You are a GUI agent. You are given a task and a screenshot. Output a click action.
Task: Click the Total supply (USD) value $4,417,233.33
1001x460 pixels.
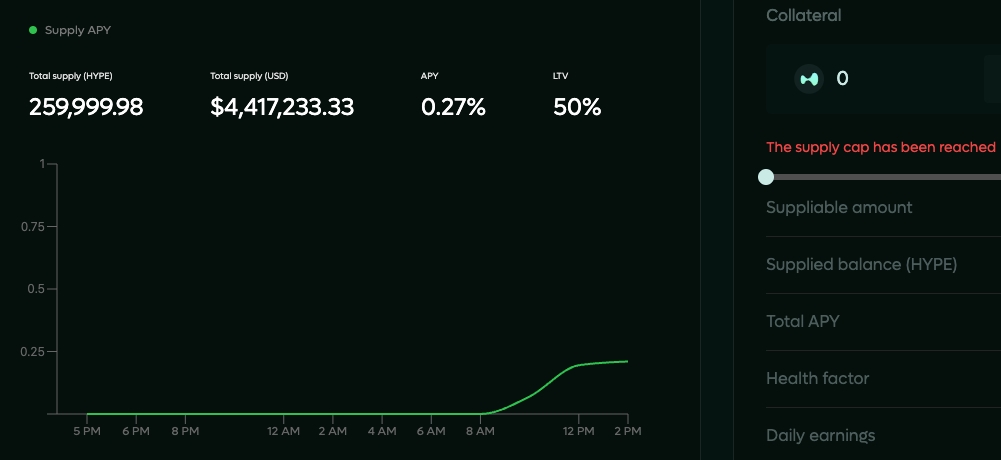(282, 107)
